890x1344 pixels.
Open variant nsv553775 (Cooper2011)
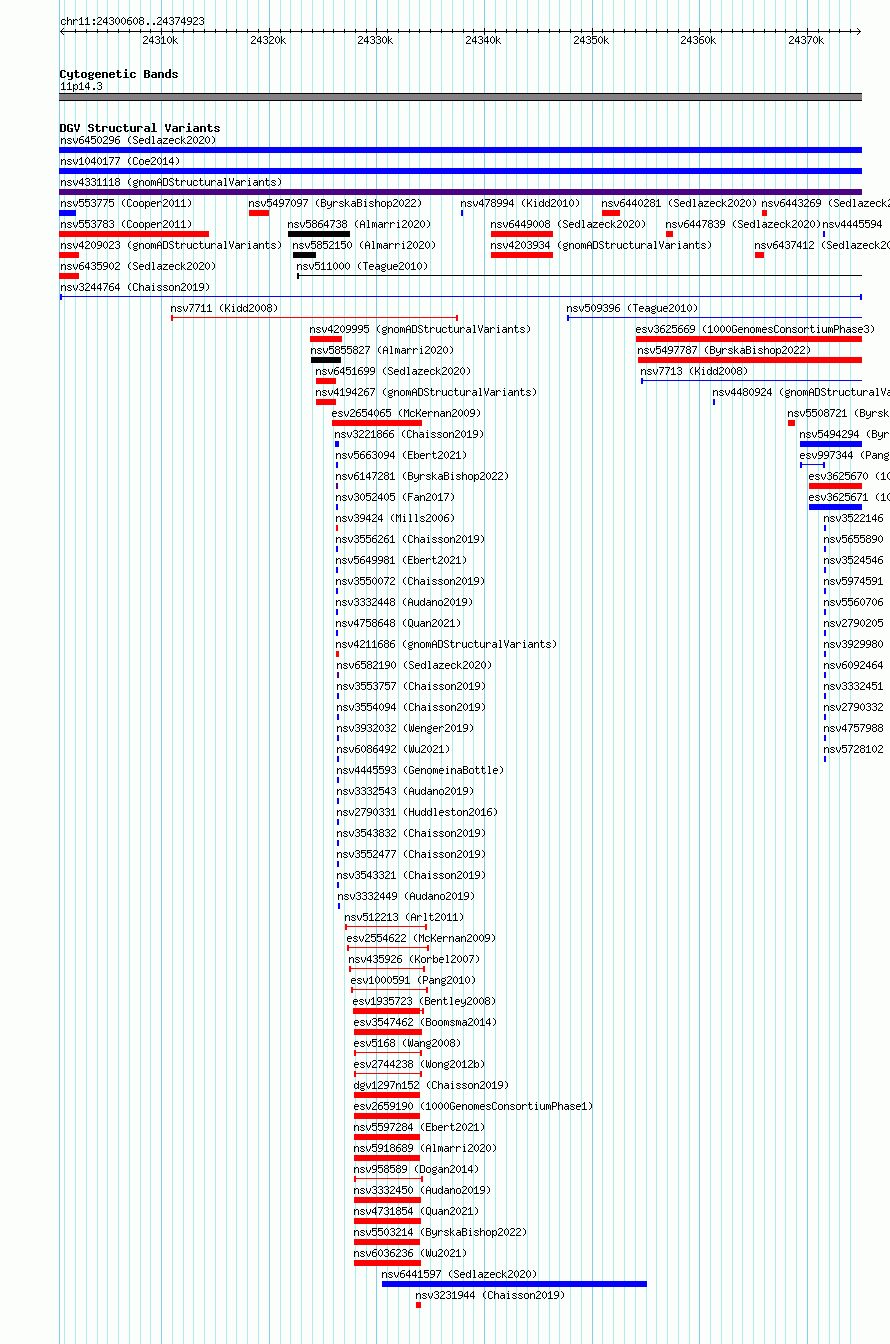click(125, 203)
